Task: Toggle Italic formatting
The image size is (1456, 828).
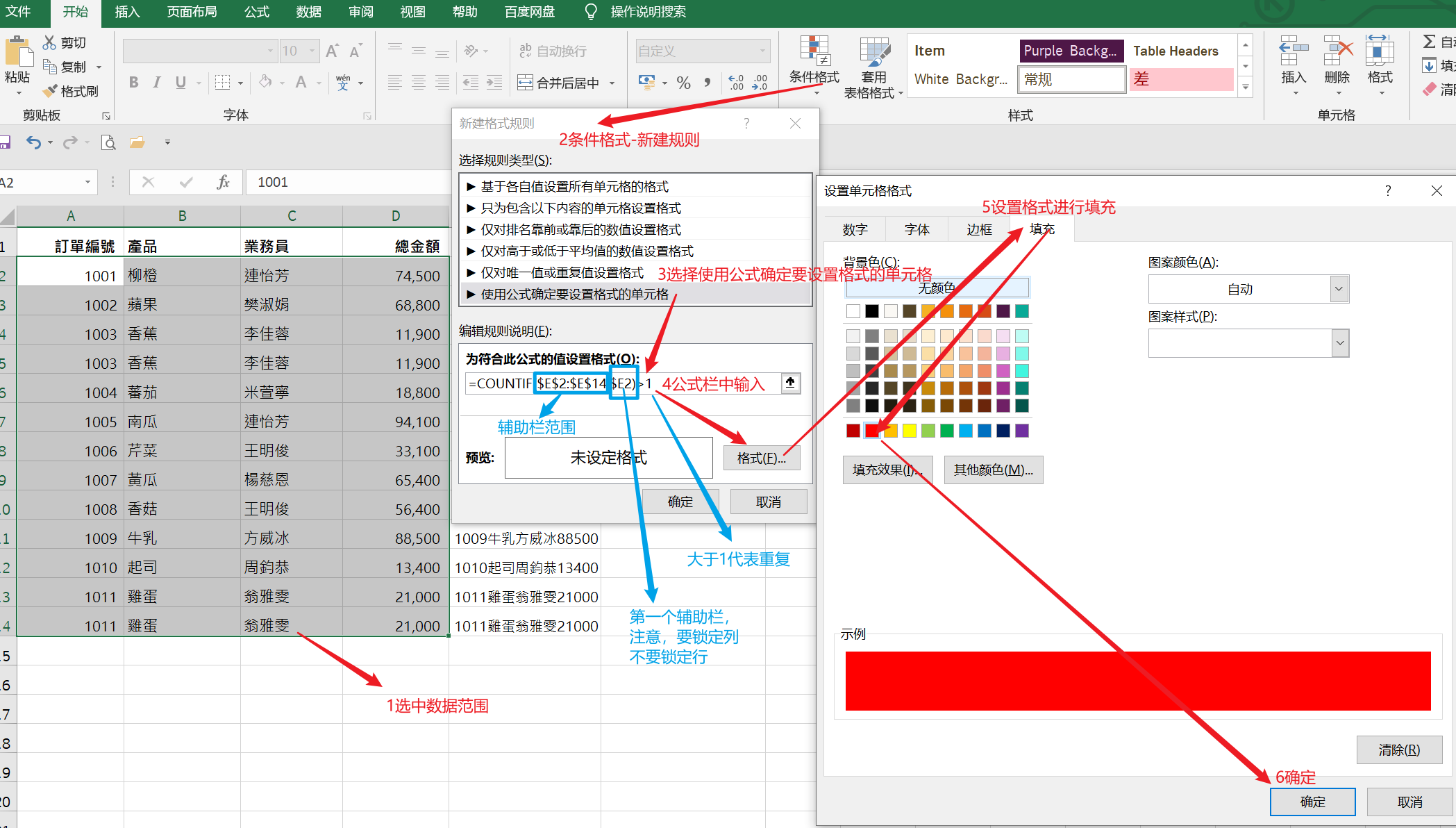Action: pos(157,83)
